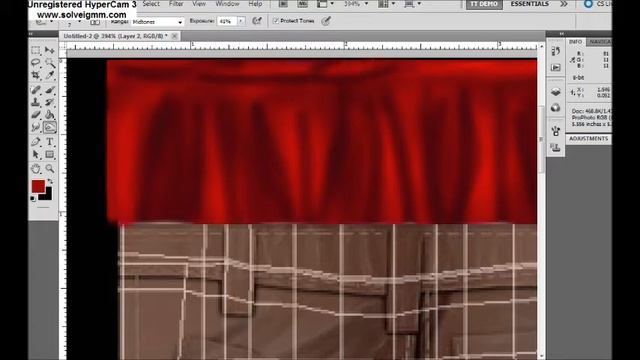This screenshot has height=360, width=640.
Task: Select the Hand tool
Action: [x=36, y=168]
